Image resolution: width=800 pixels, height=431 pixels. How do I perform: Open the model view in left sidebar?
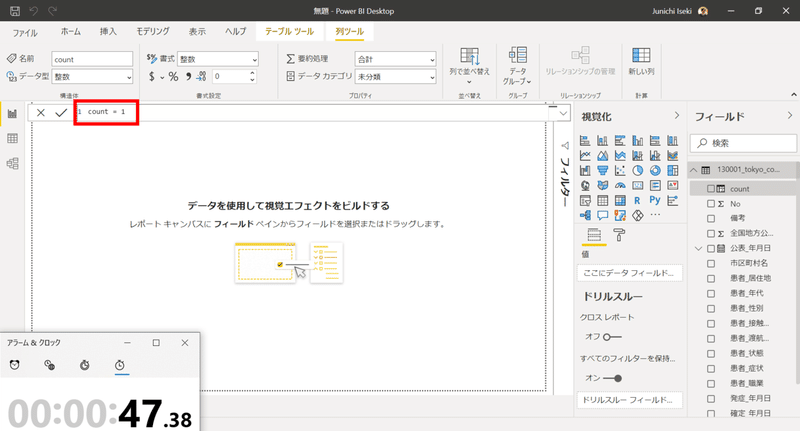point(12,163)
